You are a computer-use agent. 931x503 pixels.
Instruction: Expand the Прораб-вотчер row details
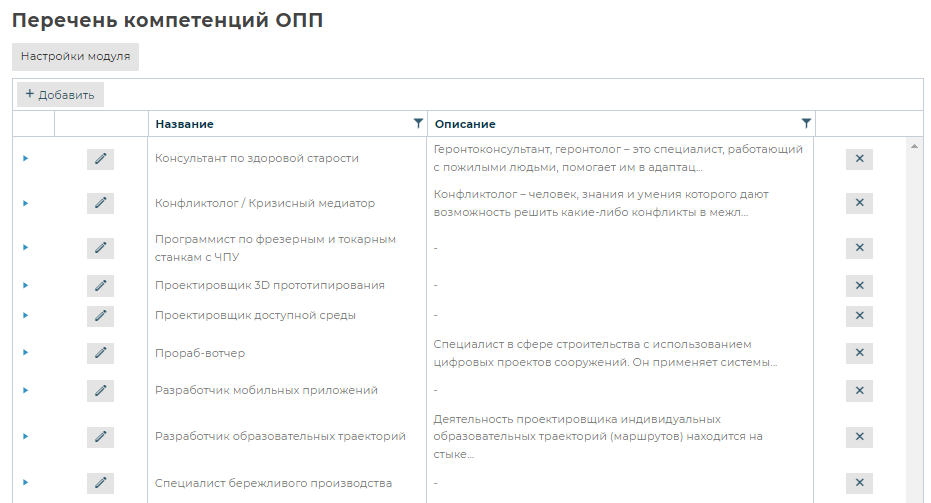tap(25, 352)
